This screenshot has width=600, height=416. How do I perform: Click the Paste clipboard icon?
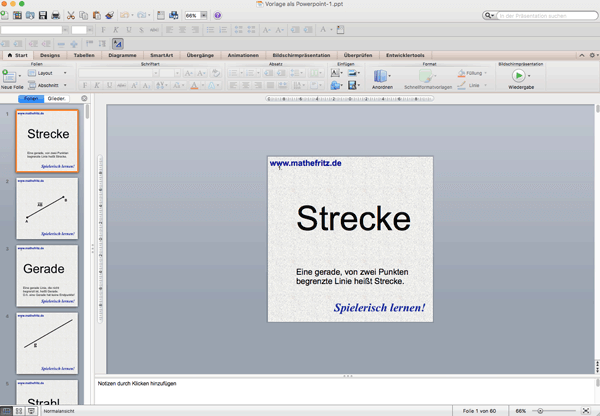click(x=97, y=15)
